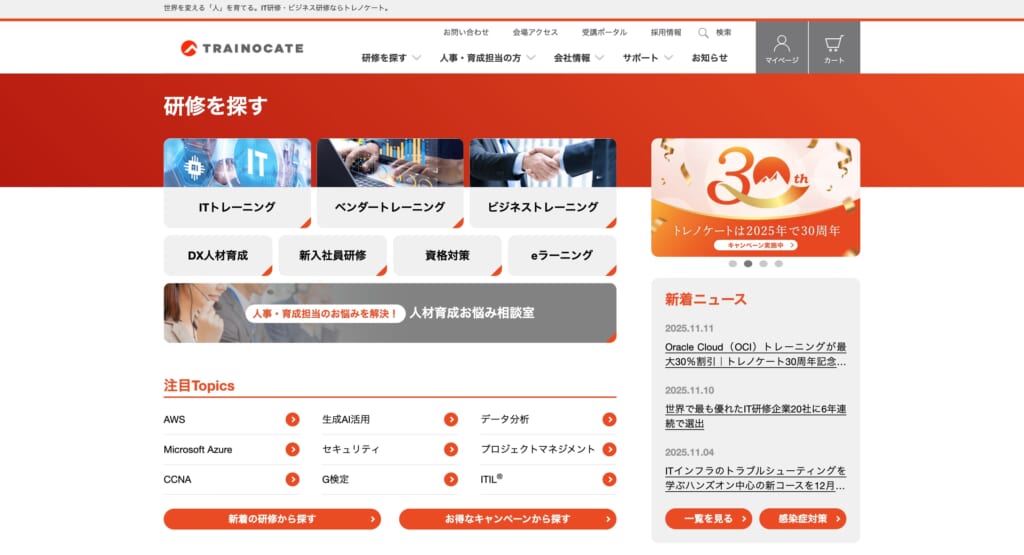The width and height of the screenshot is (1024, 555).
Task: Open the ITIL topic link
Action: tap(492, 479)
